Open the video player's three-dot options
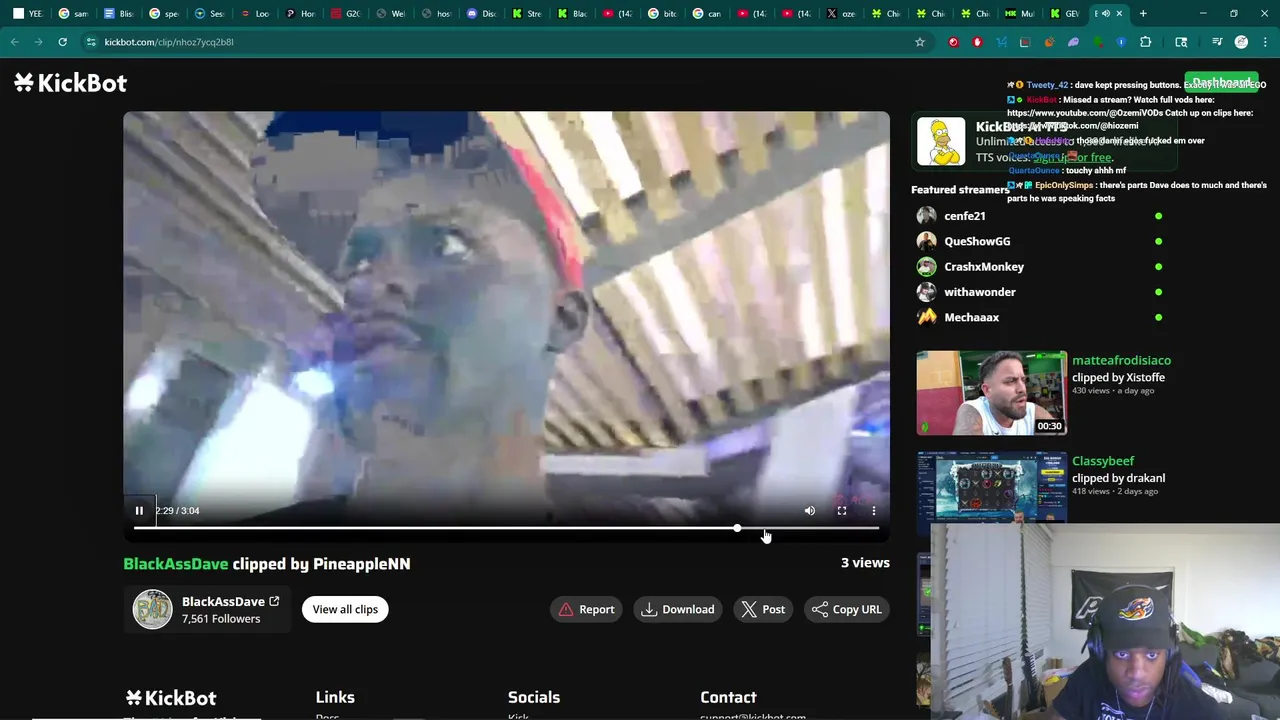This screenshot has height=720, width=1280. [874, 511]
